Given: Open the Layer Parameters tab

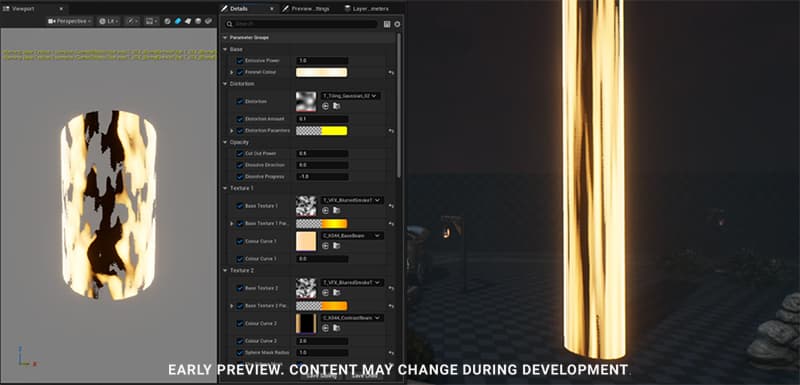Looking at the screenshot, I should click(x=366, y=9).
